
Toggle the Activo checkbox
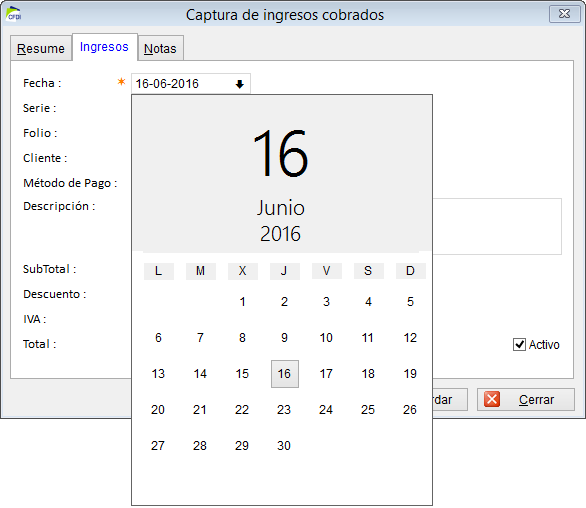click(x=519, y=344)
